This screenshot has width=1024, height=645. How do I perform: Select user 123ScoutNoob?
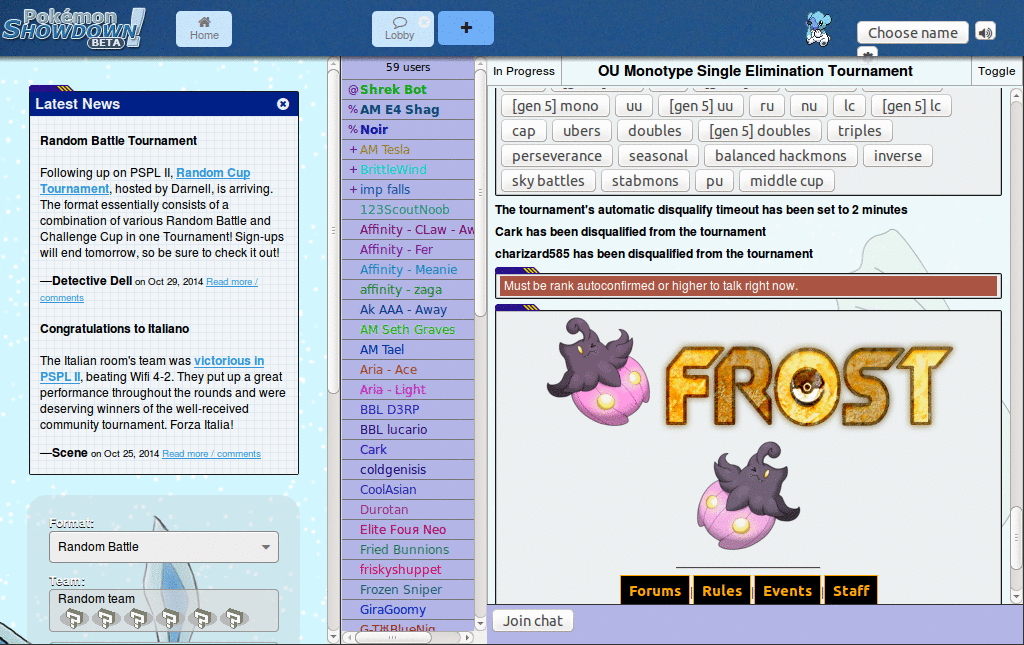pyautogui.click(x=408, y=210)
